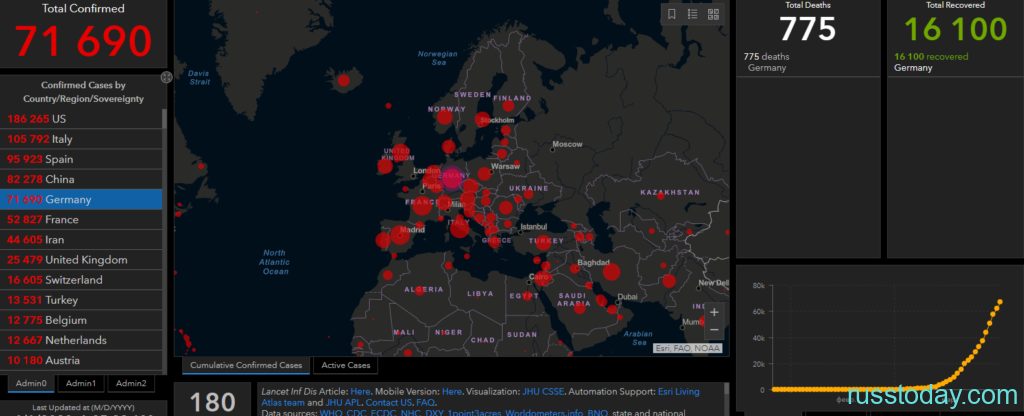Open the Active Cases map tab
The width and height of the screenshot is (1024, 416).
(345, 365)
